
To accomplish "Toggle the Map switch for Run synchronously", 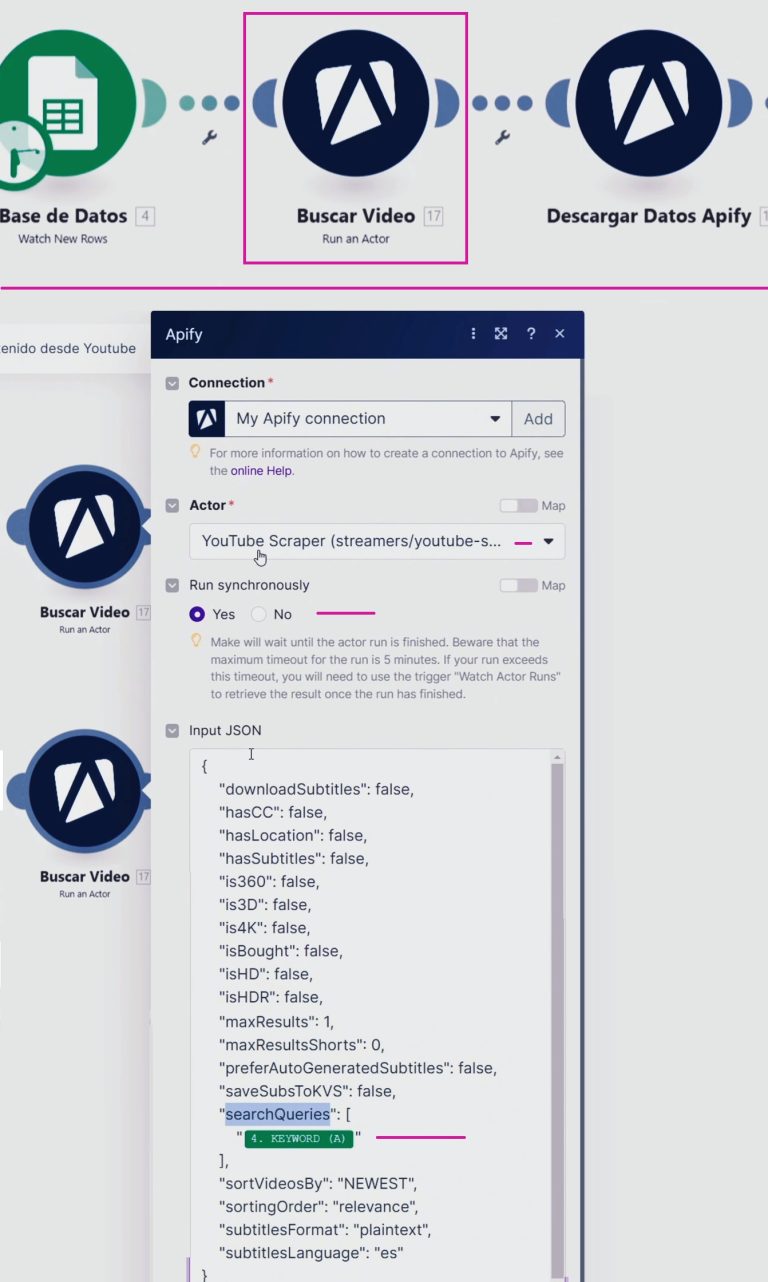I will [x=518, y=586].
